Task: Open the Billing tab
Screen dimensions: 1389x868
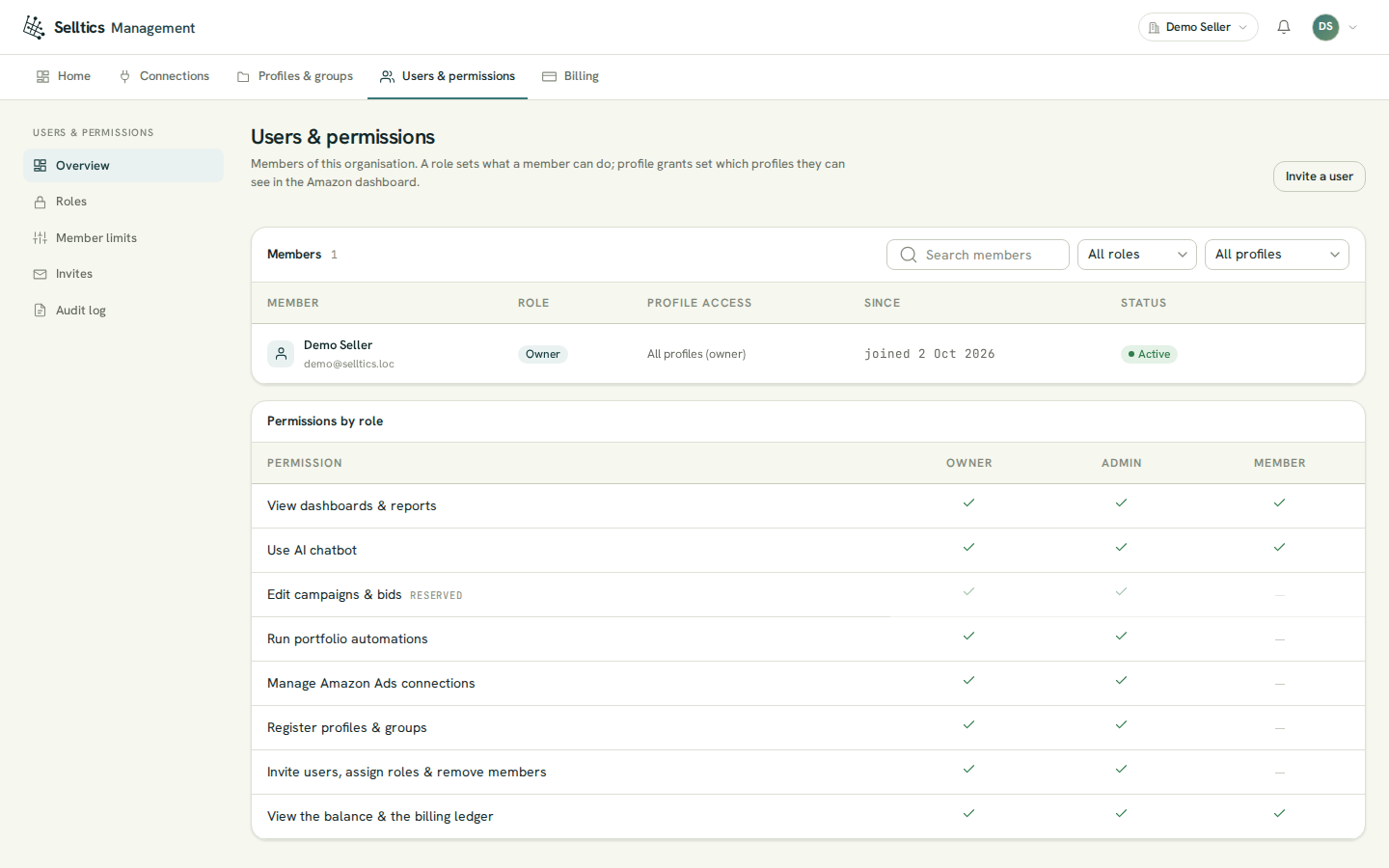Action: (571, 76)
